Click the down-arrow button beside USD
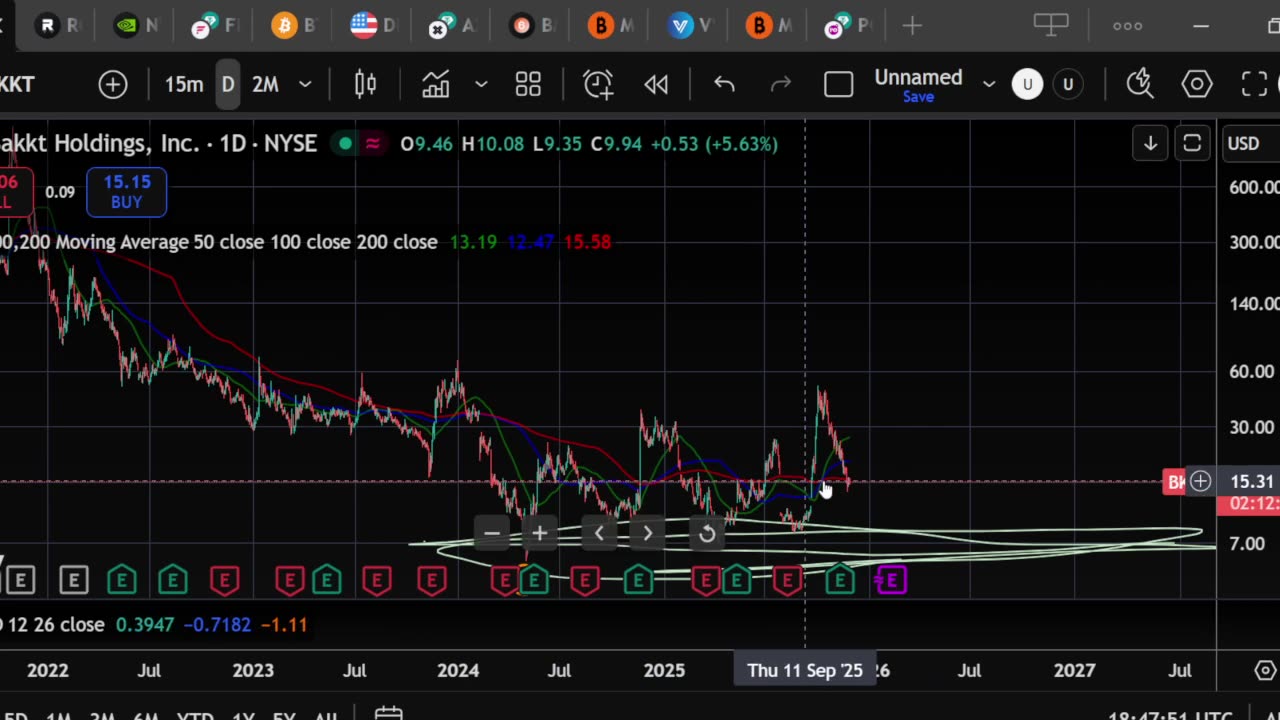 tap(1150, 144)
